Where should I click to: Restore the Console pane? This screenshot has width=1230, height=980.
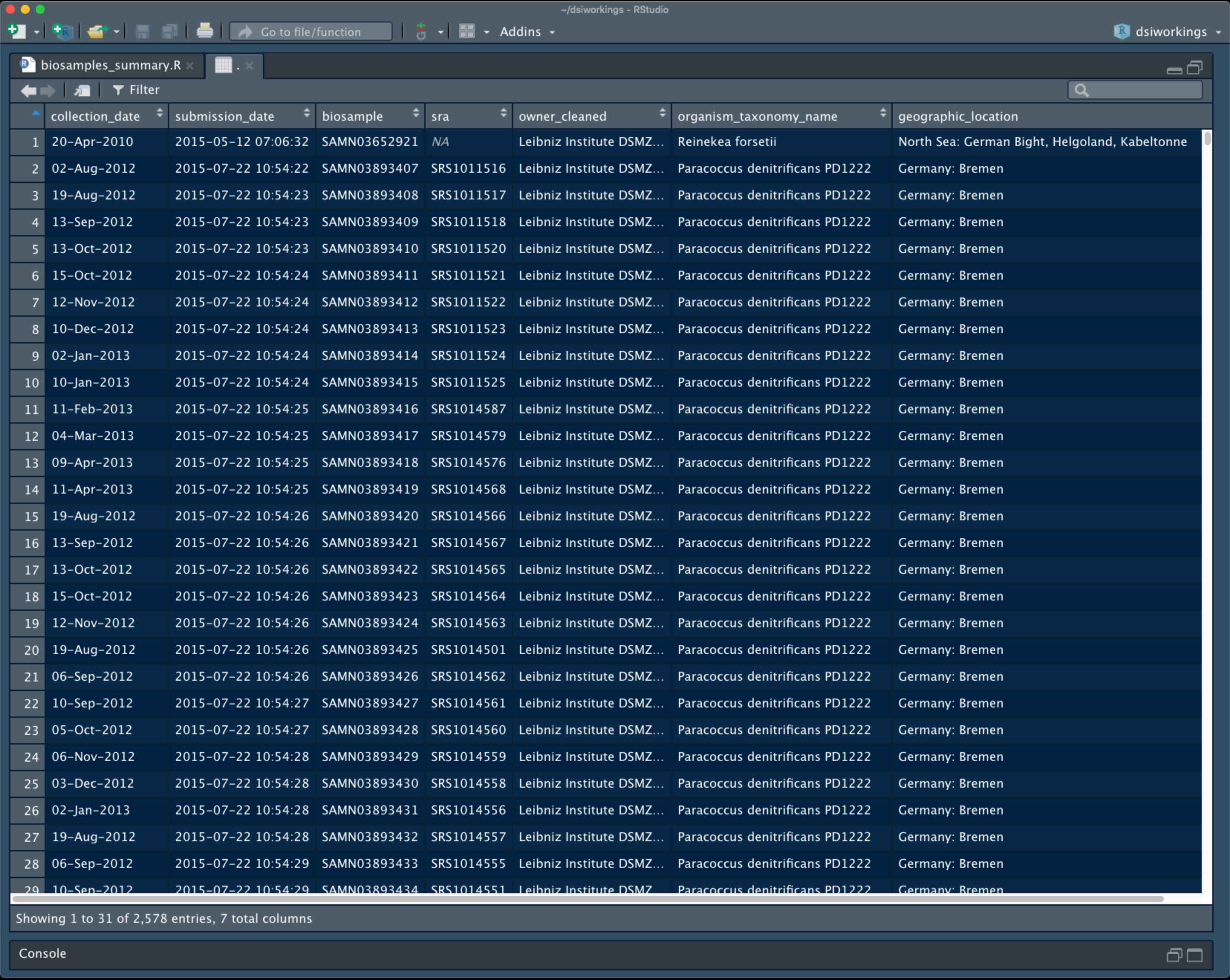[x=1174, y=955]
